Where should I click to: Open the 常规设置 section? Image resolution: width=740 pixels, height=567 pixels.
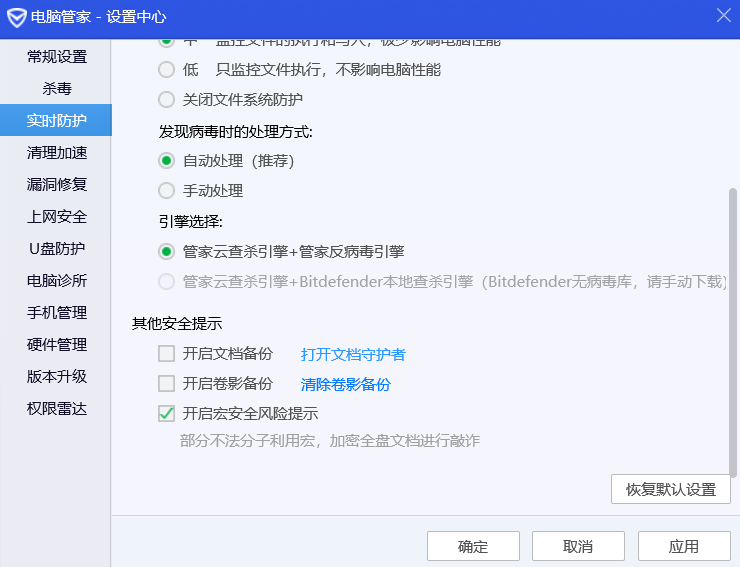tap(57, 57)
